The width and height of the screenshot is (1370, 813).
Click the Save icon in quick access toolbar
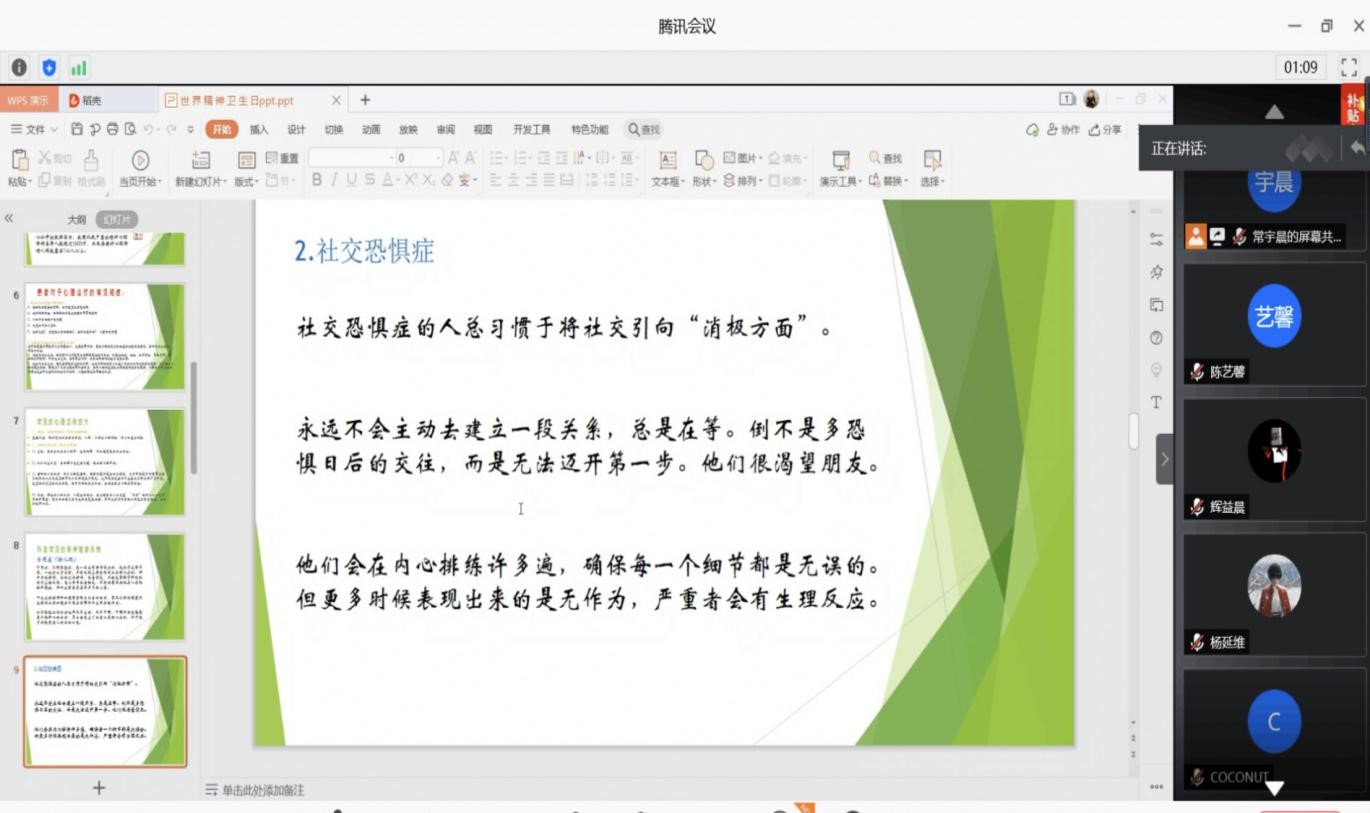(77, 130)
